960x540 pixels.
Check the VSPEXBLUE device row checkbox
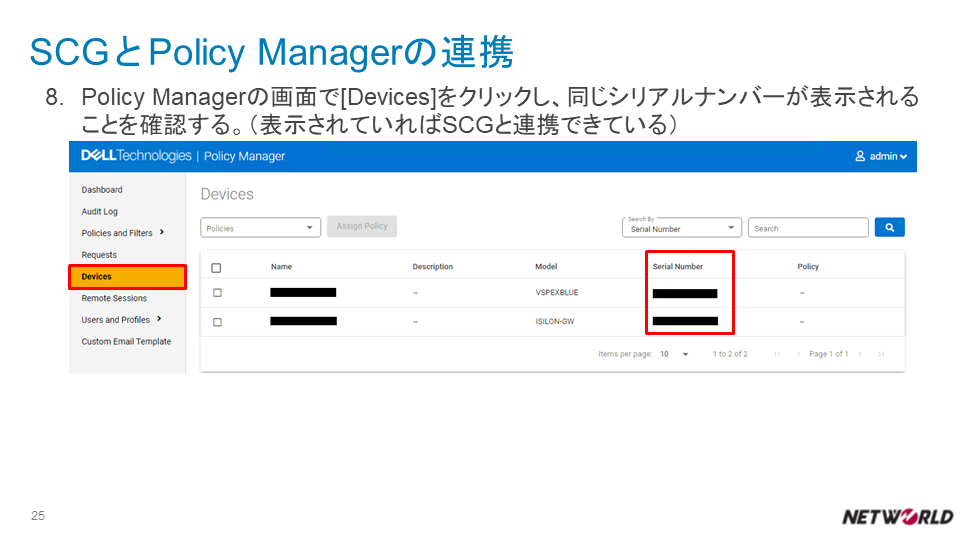click(217, 293)
